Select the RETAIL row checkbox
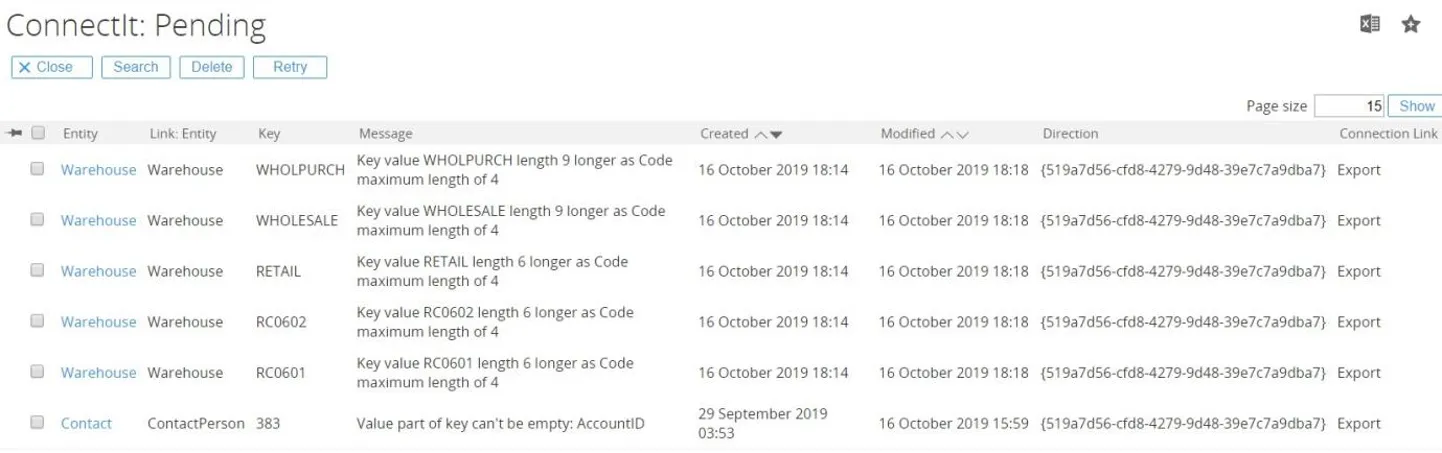This screenshot has width=1442, height=453. [37, 271]
